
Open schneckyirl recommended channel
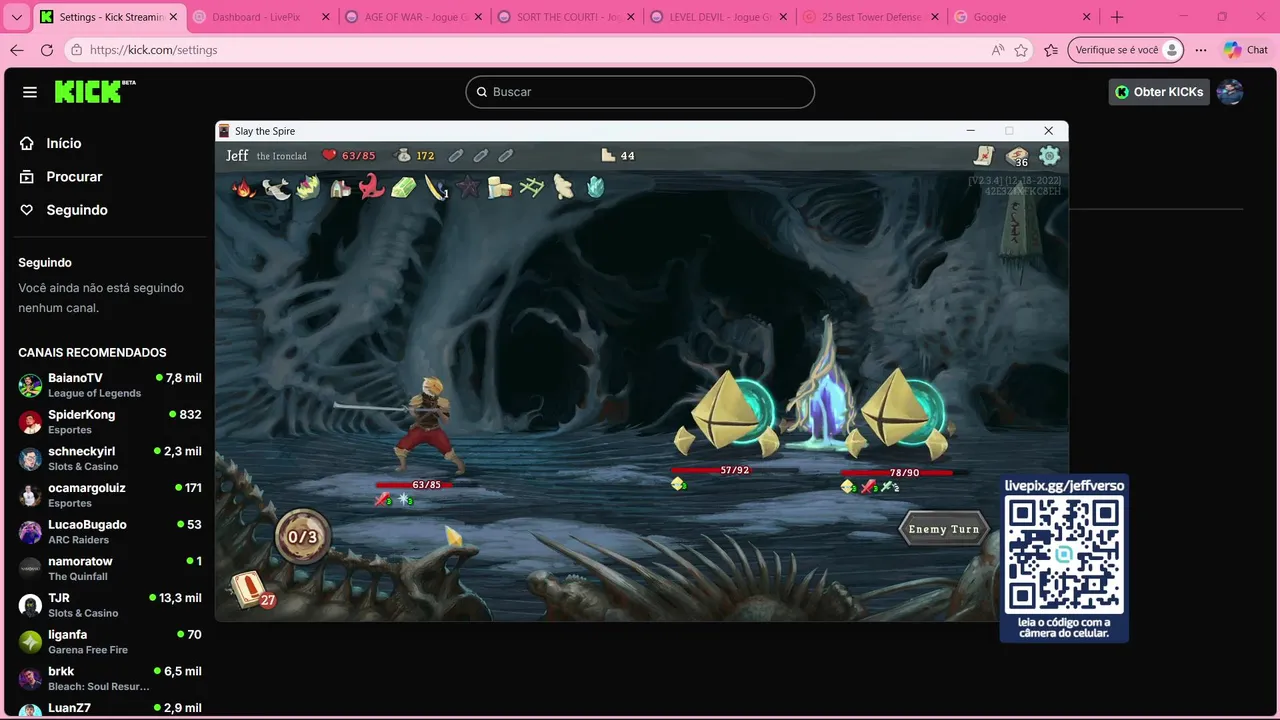pyautogui.click(x=110, y=458)
